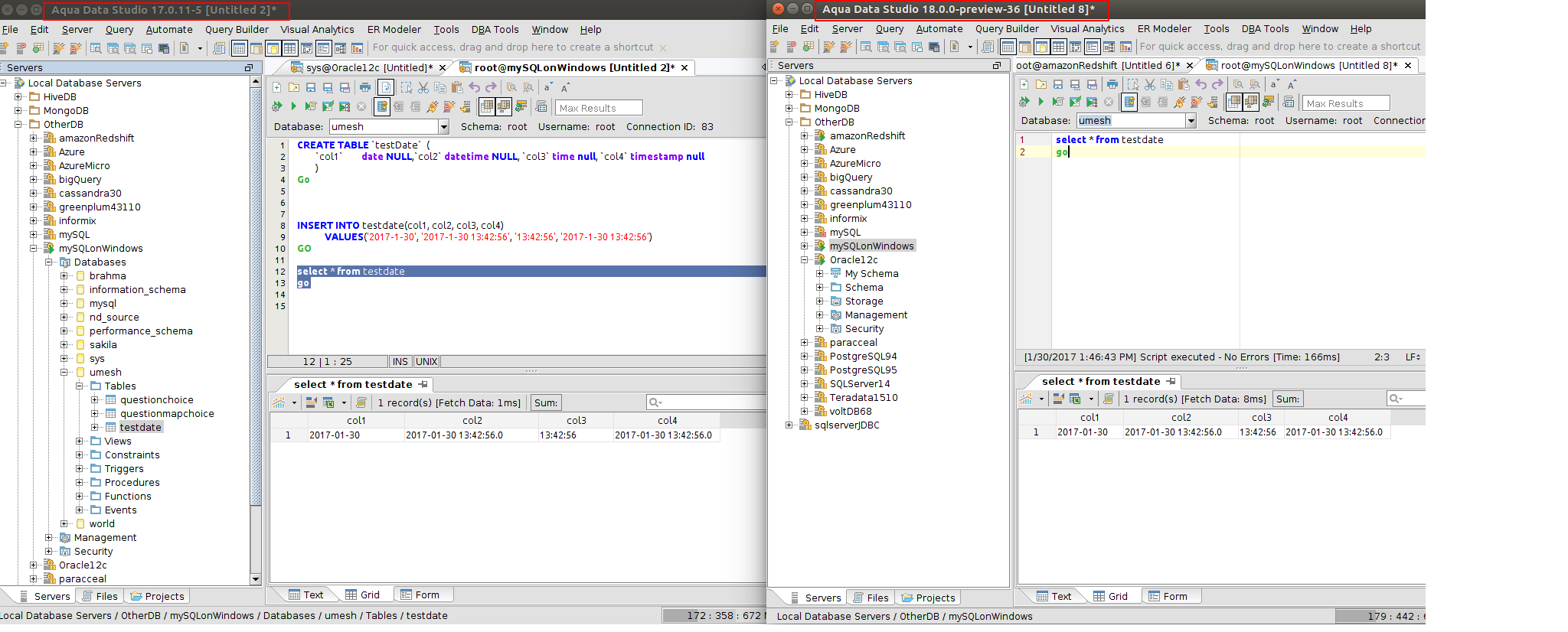Click Undo arrow in right editor toolbar
Viewport: 1568px width, 632px height.
coord(1200,84)
